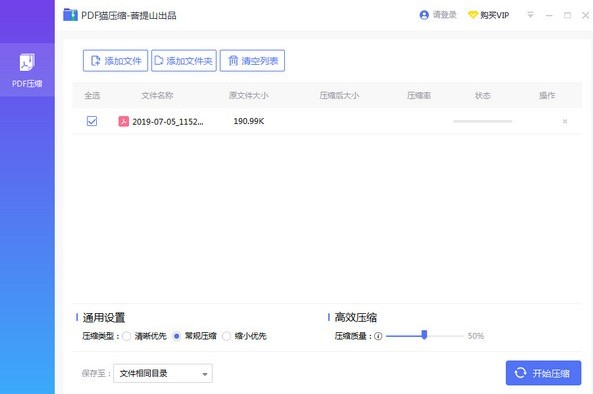
Task: Clear the list with 清空列表
Action: pyautogui.click(x=252, y=60)
